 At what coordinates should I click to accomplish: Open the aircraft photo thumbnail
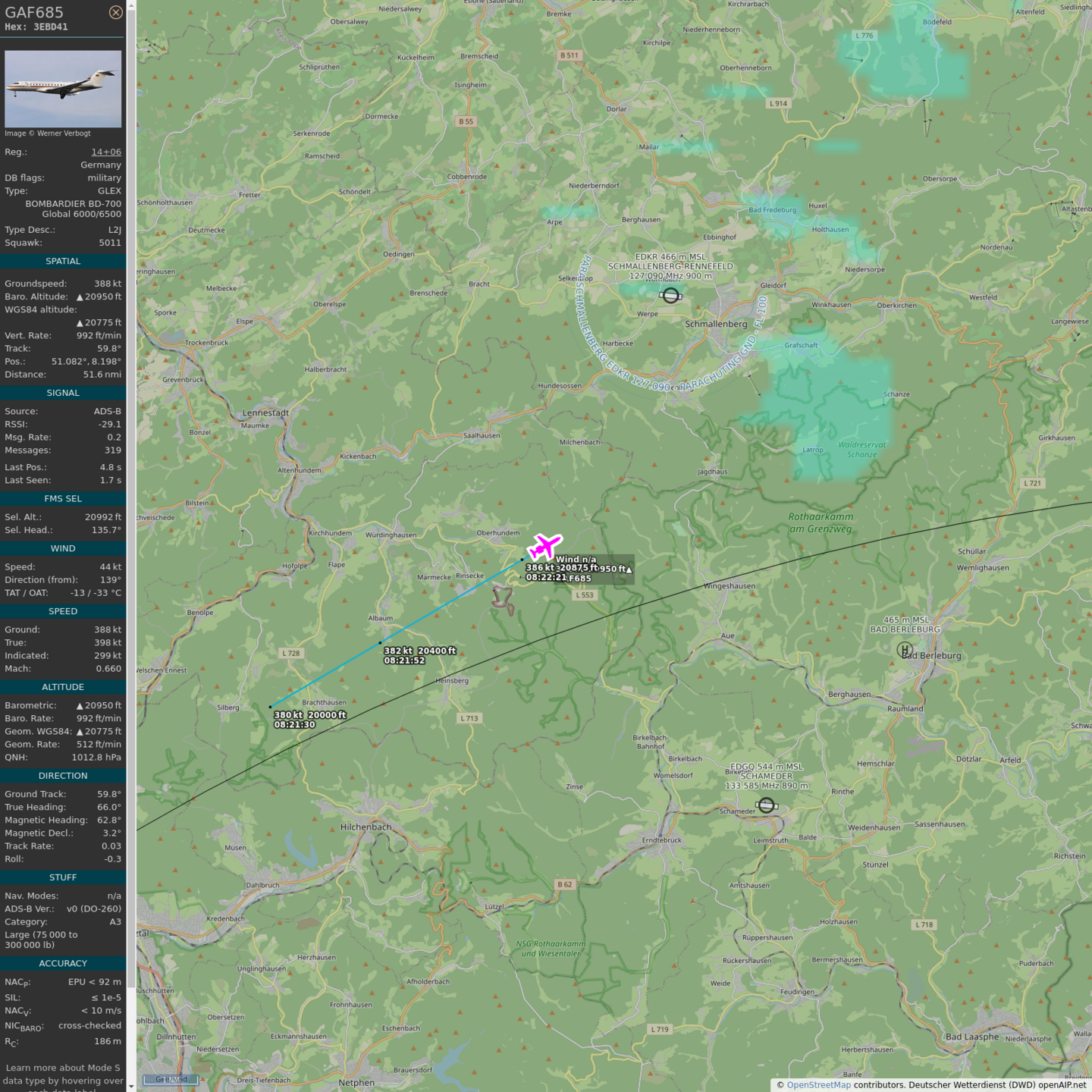click(x=63, y=89)
